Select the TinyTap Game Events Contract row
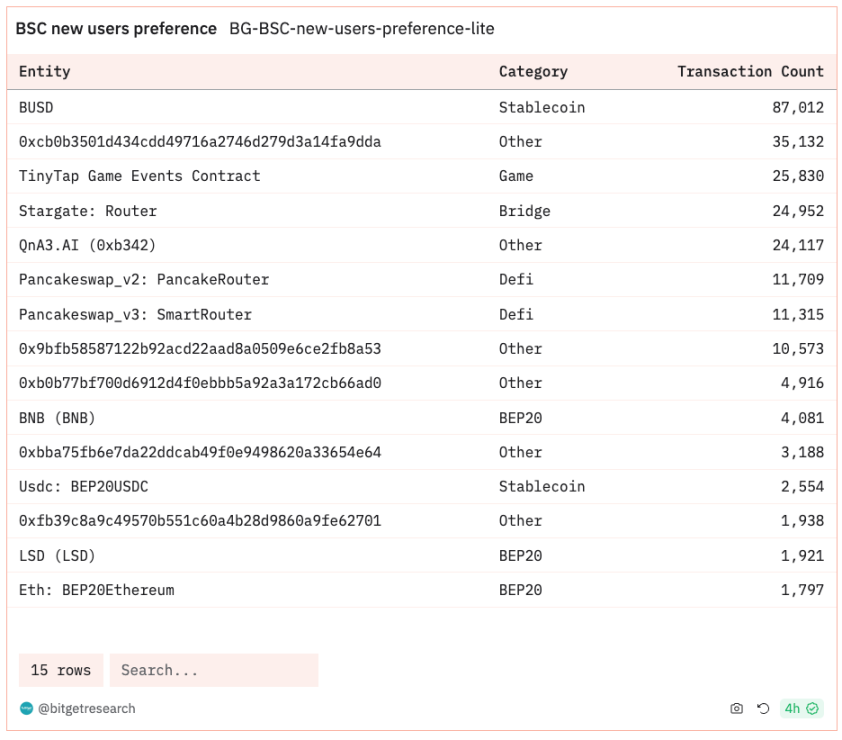Image resolution: width=842 pixels, height=740 pixels. [x=422, y=176]
